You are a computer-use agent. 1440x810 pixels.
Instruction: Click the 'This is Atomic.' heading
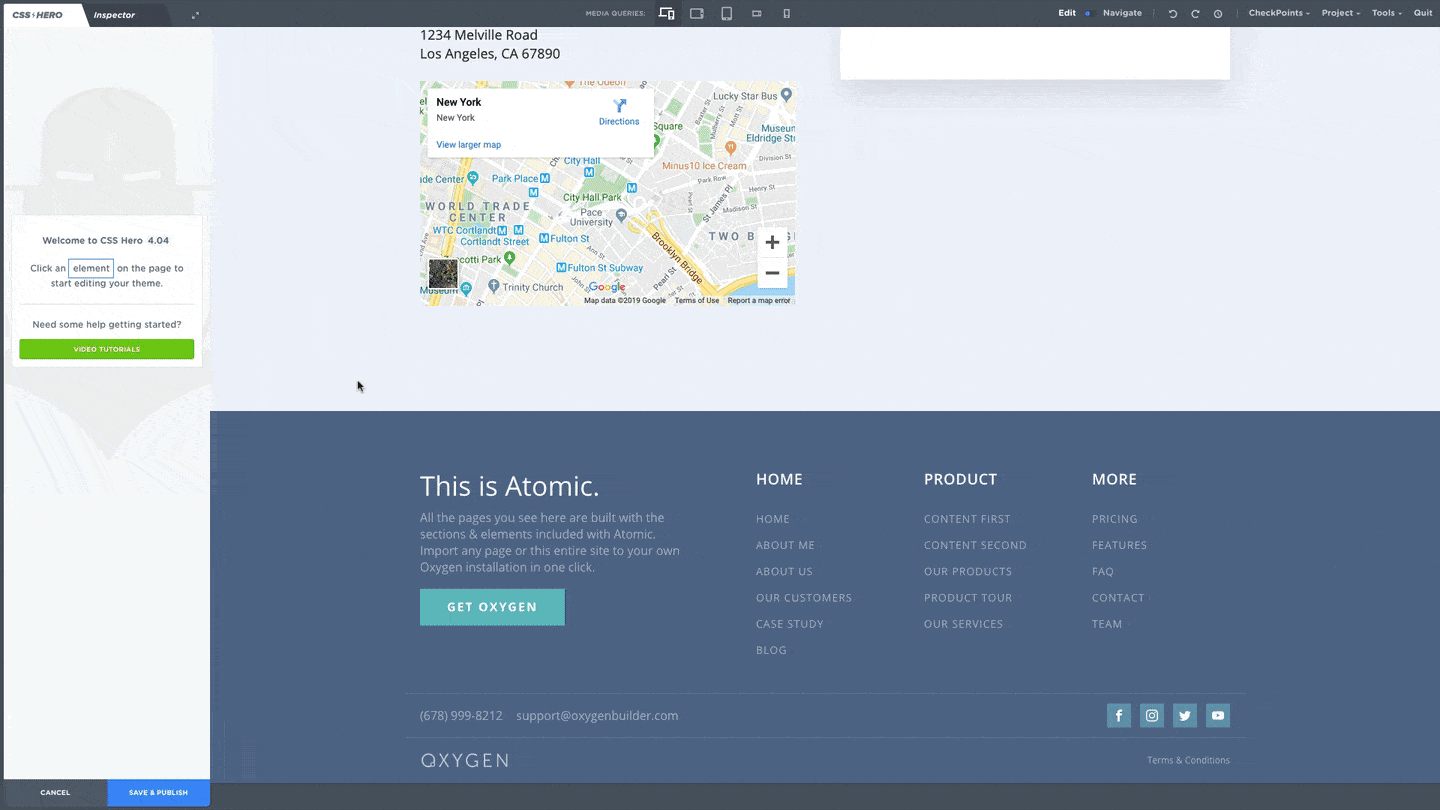(x=509, y=486)
